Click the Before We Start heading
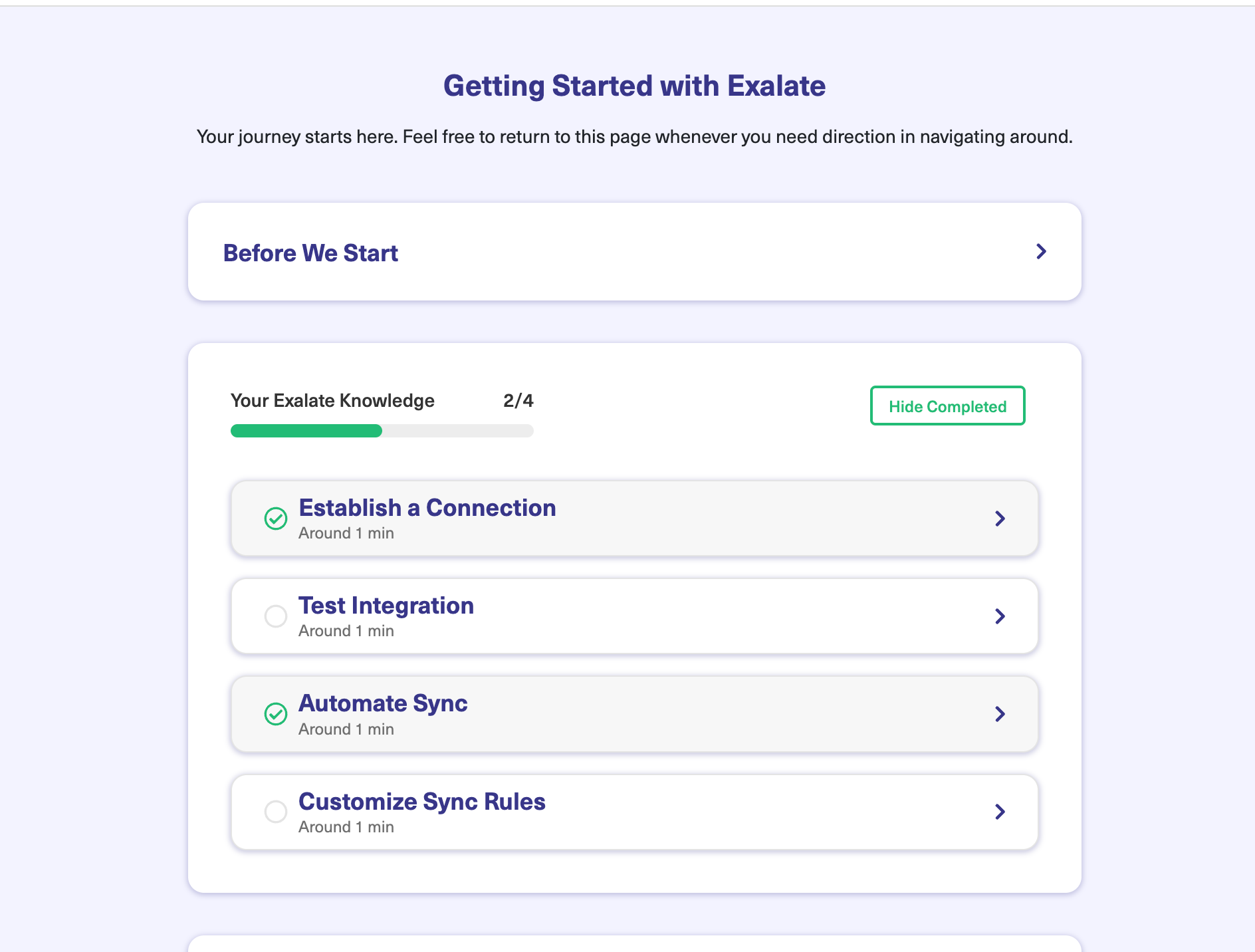 [x=310, y=253]
